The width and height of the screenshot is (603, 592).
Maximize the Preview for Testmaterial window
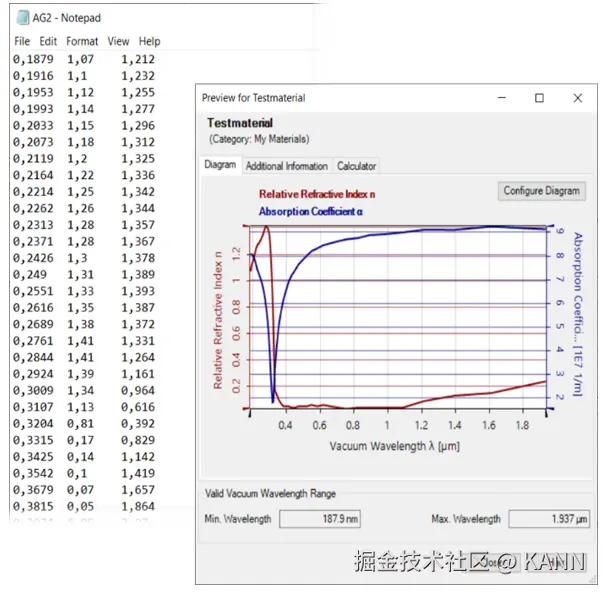pyautogui.click(x=539, y=98)
